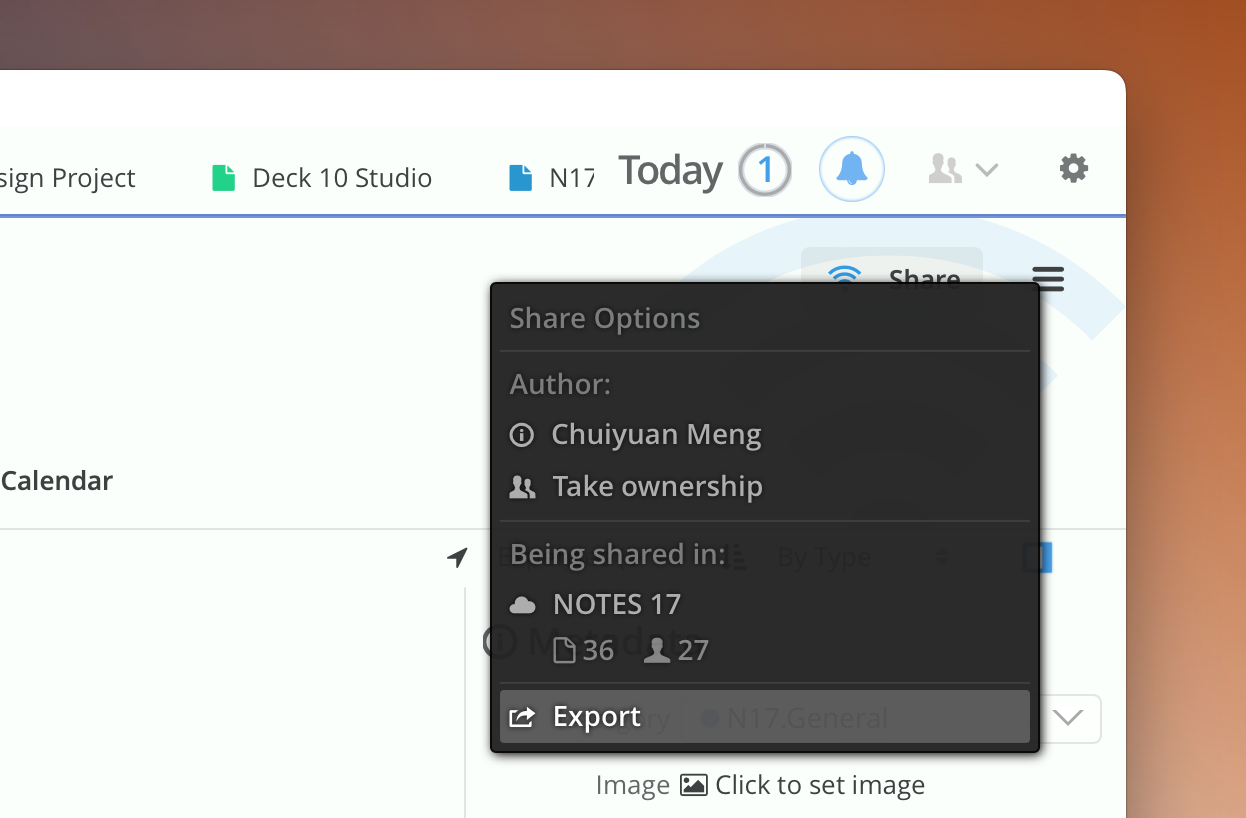Viewport: 1246px width, 818px height.
Task: Click the picture icon to set image
Action: click(693, 785)
